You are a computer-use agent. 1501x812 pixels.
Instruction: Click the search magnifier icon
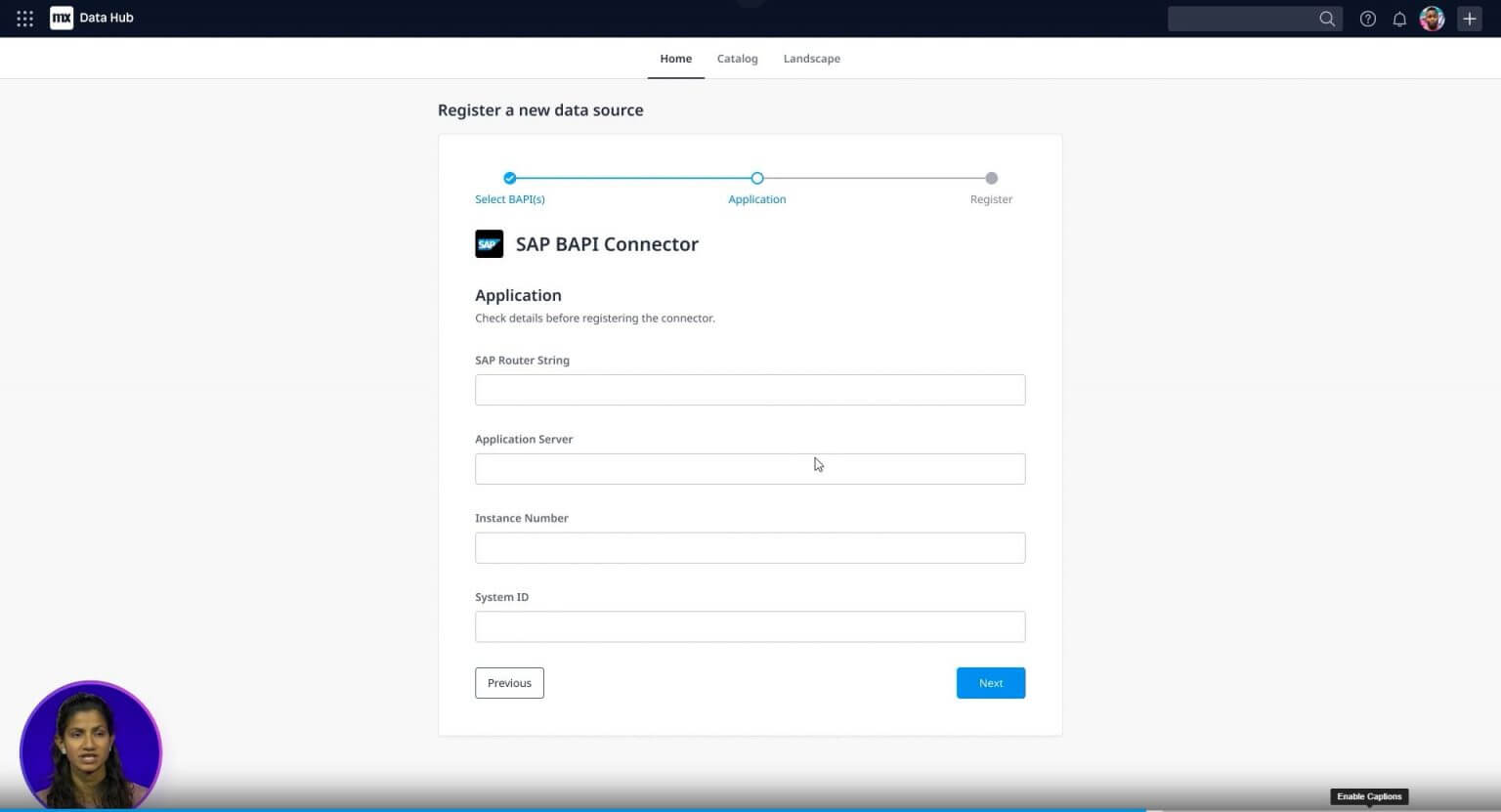click(1326, 19)
